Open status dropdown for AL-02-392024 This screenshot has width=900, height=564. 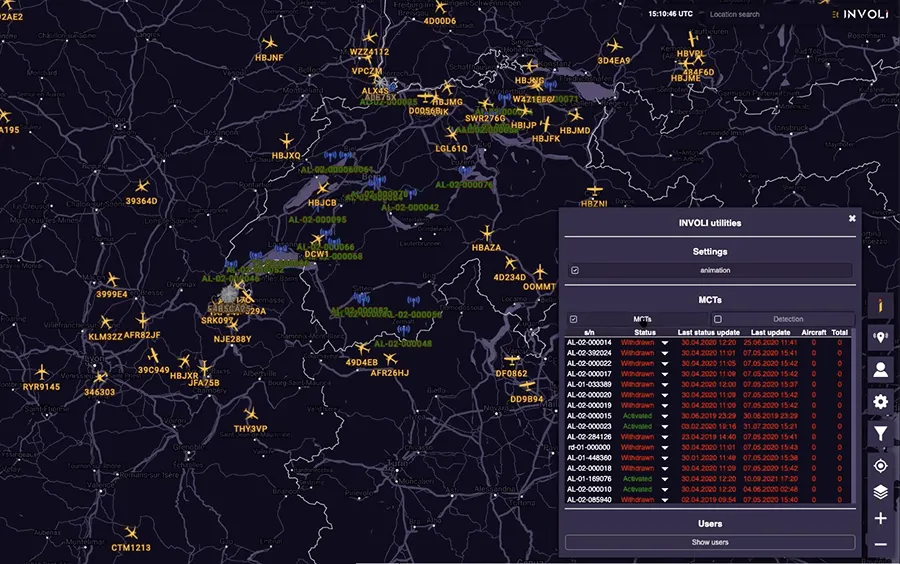(x=665, y=353)
